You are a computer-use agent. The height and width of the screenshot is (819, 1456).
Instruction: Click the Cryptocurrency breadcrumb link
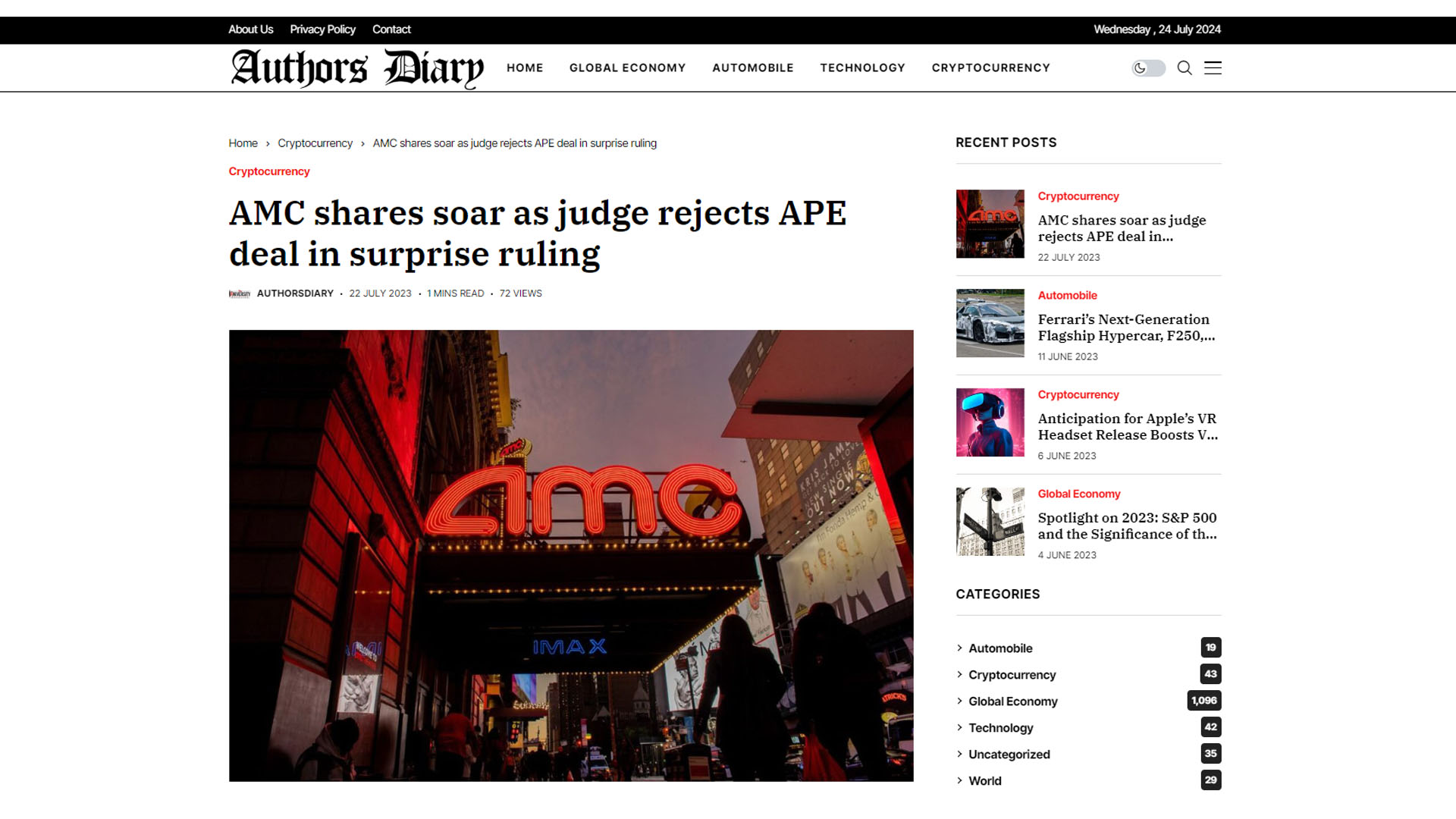[315, 143]
